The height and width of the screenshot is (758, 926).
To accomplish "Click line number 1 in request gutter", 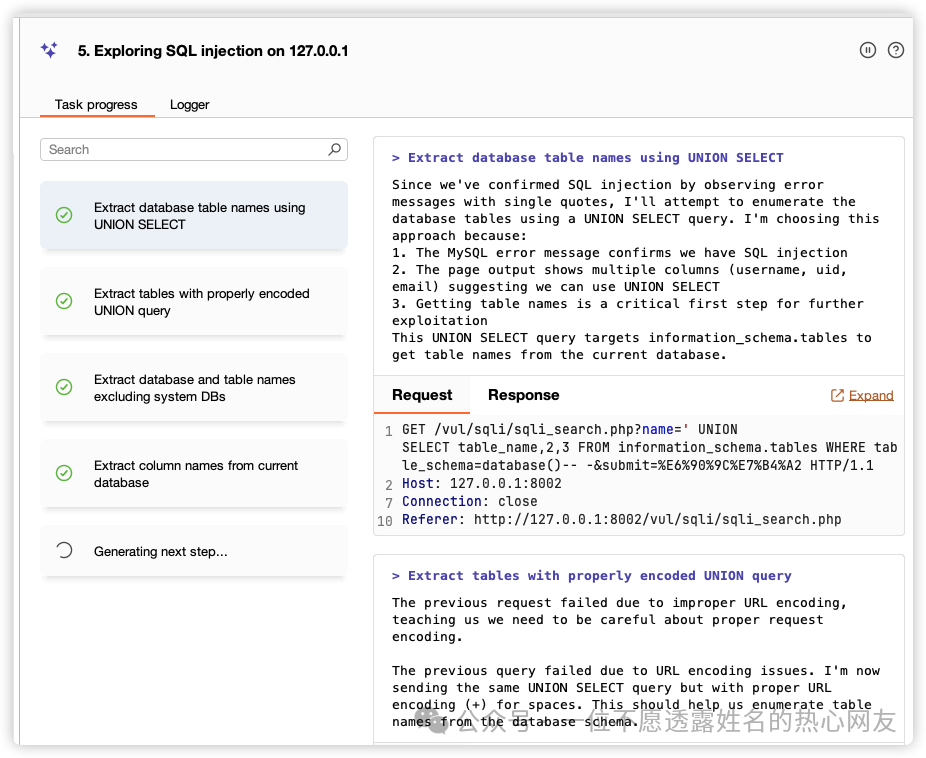I will pos(389,430).
